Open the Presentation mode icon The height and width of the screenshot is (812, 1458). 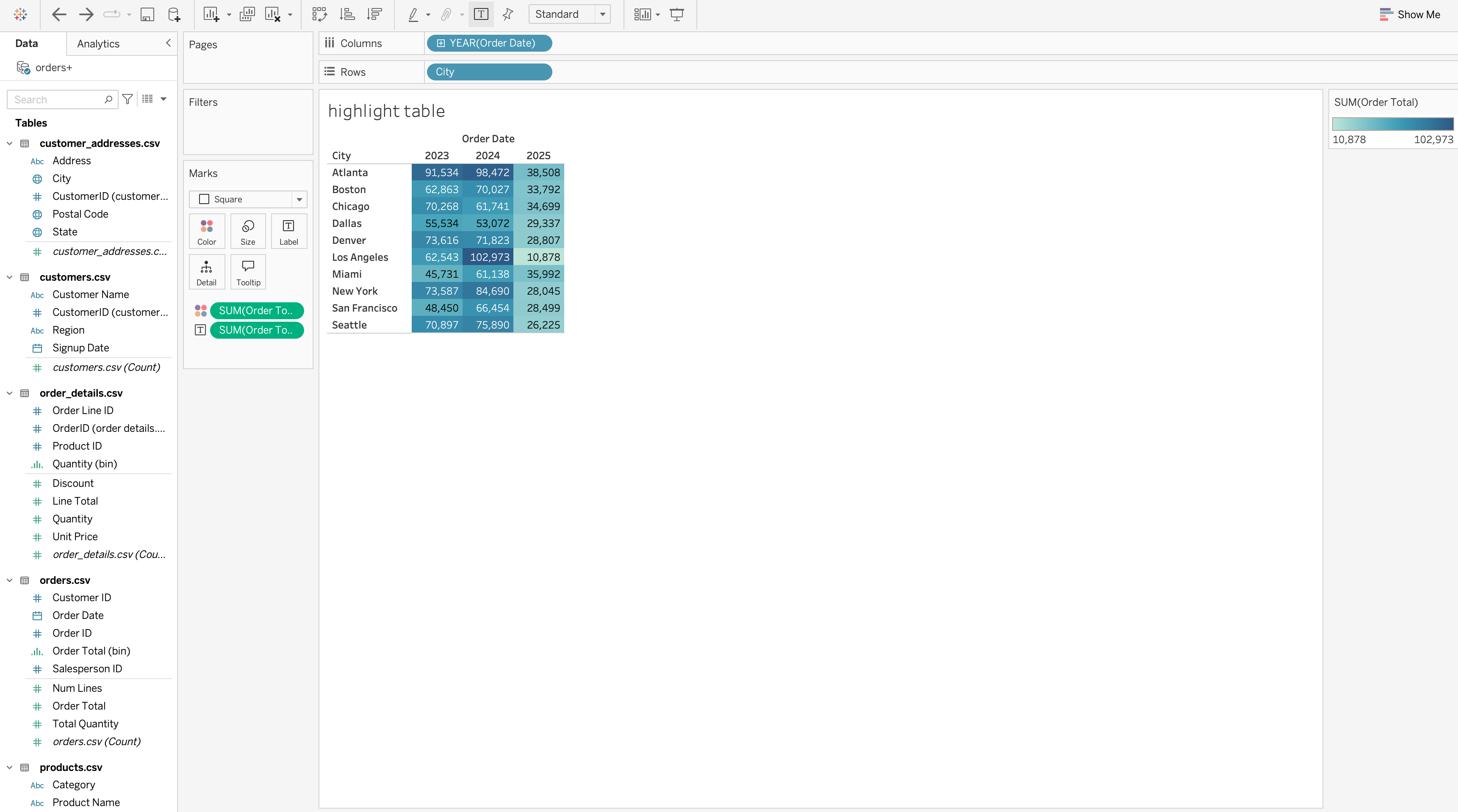tap(677, 14)
